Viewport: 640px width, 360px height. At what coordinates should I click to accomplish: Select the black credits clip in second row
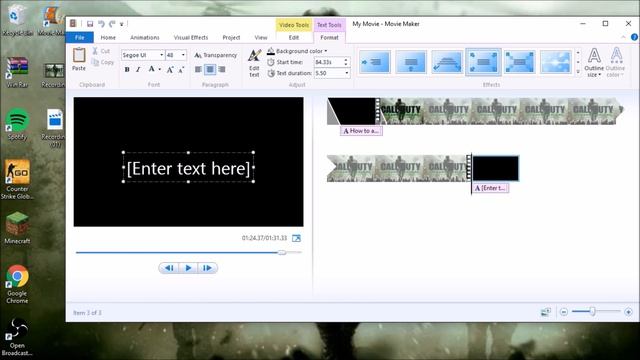(496, 168)
